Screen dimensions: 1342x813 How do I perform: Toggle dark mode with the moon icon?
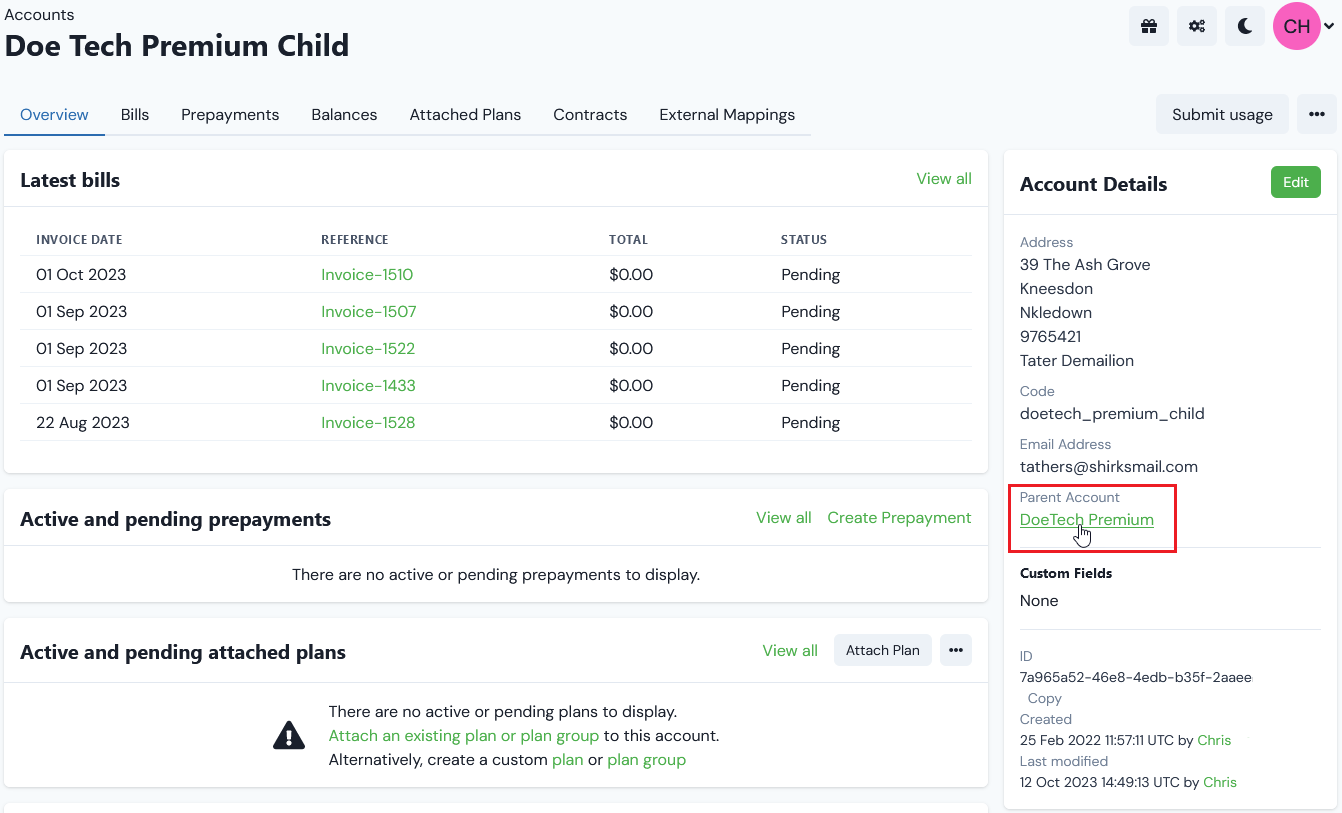(x=1244, y=25)
